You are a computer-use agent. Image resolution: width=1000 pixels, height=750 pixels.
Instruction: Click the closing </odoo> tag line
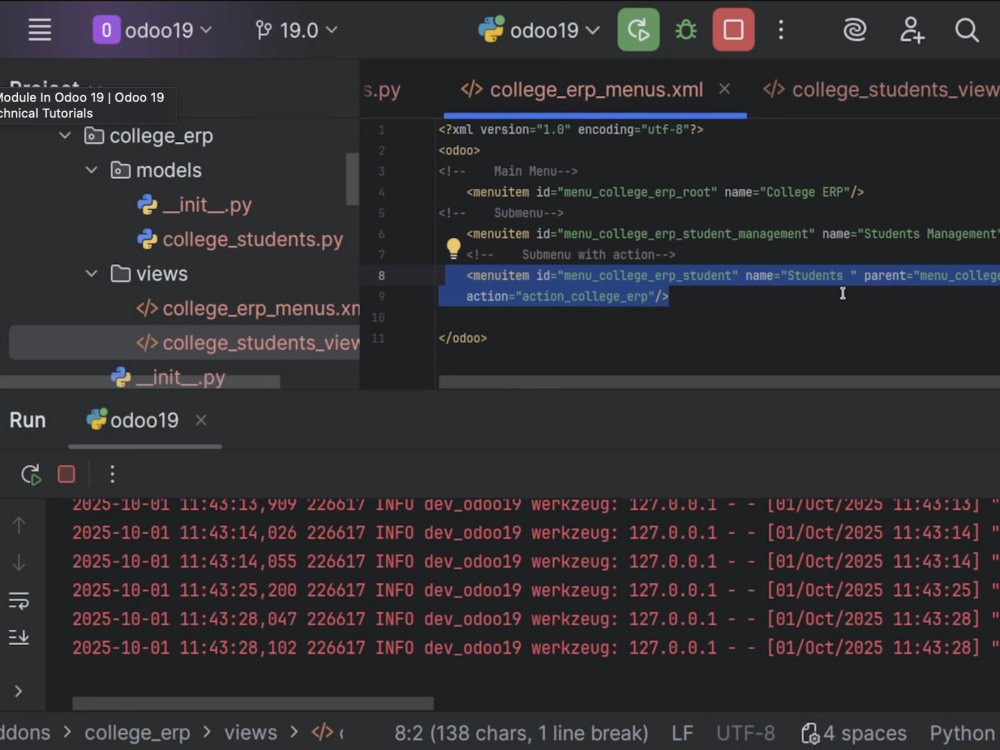coord(462,338)
